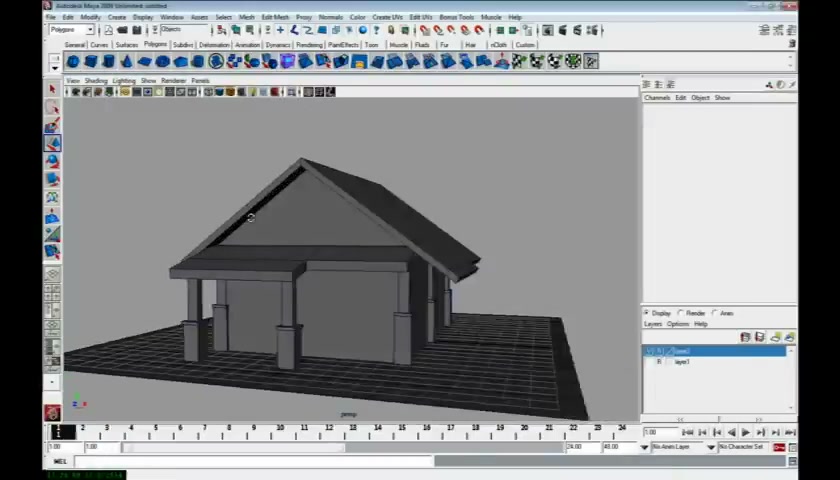Click the current frame input field

point(661,432)
